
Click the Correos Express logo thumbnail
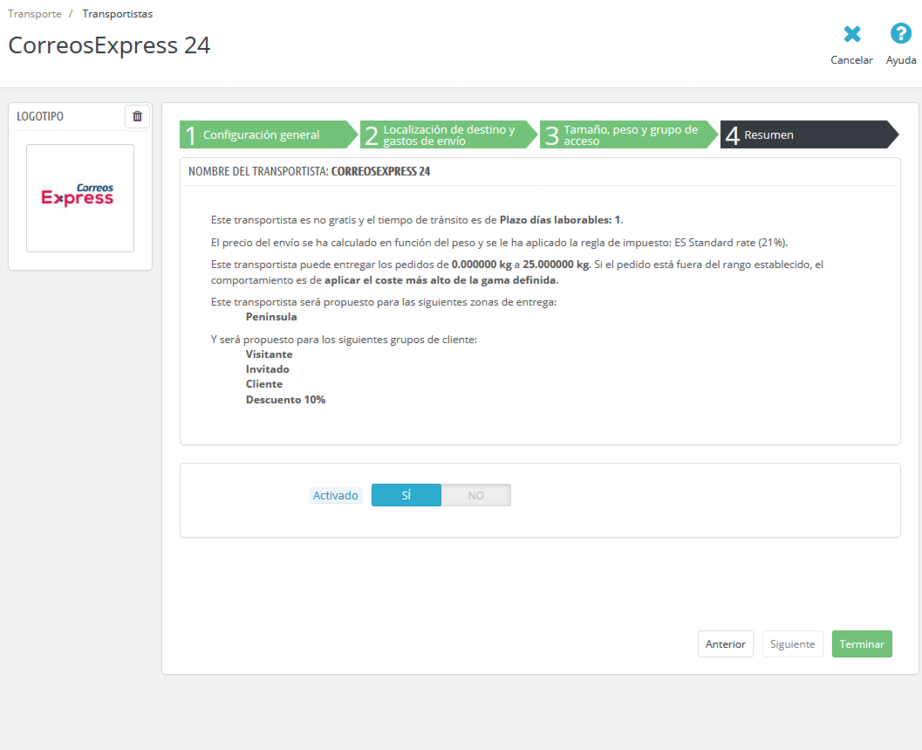click(x=80, y=198)
